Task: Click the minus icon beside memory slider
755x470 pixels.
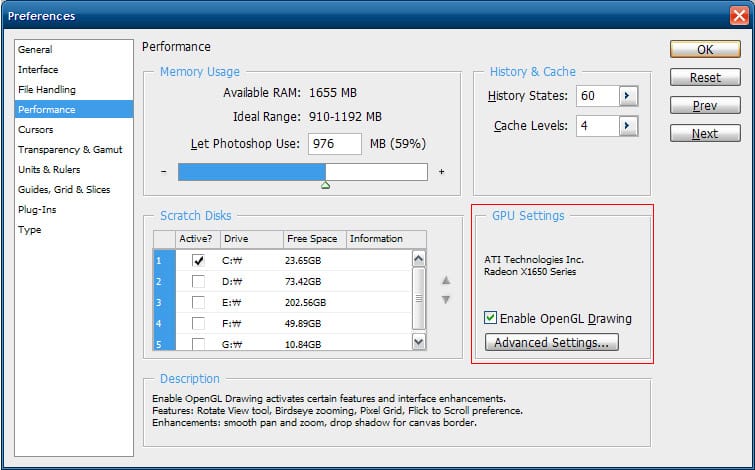Action: click(163, 172)
